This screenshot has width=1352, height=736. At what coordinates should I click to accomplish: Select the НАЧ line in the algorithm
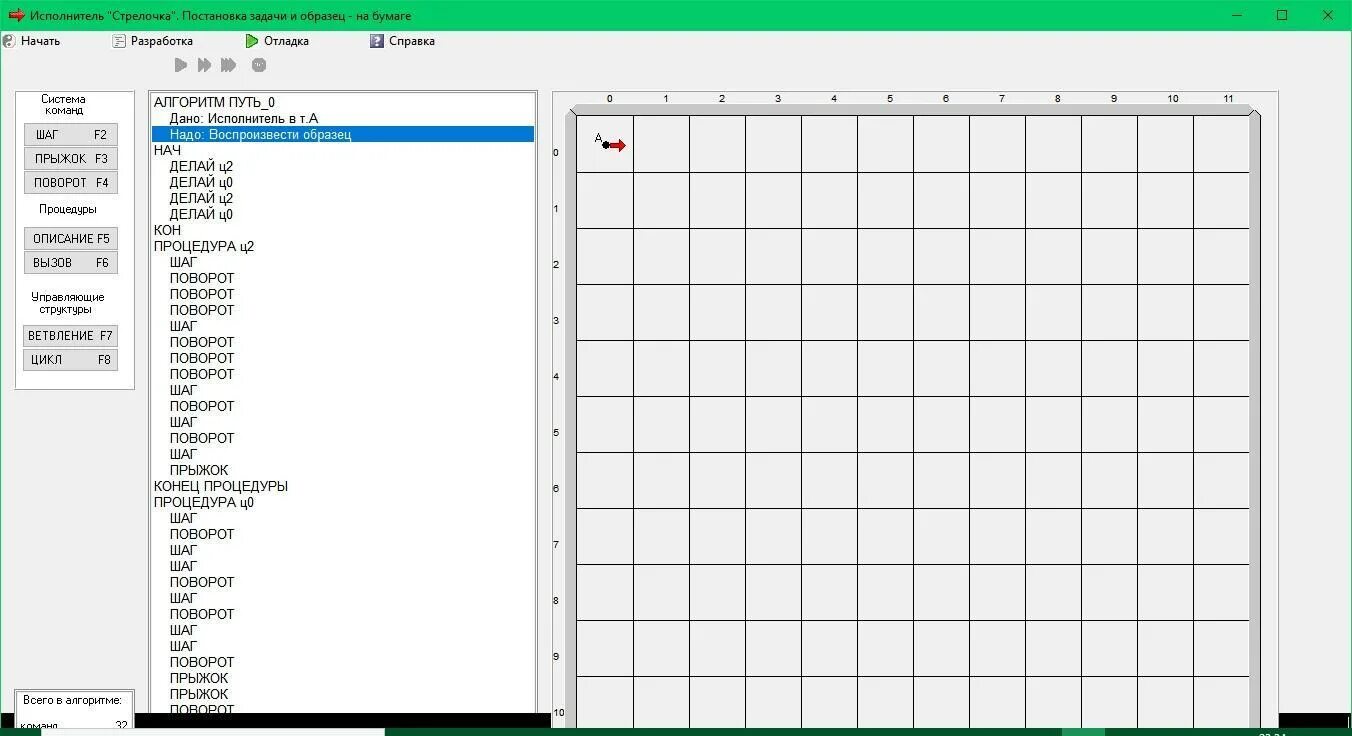[x=168, y=150]
